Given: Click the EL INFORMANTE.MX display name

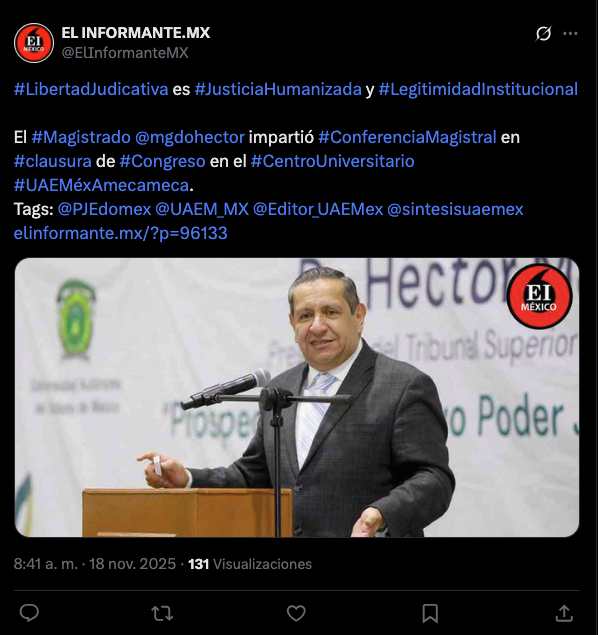Looking at the screenshot, I should pos(136,33).
